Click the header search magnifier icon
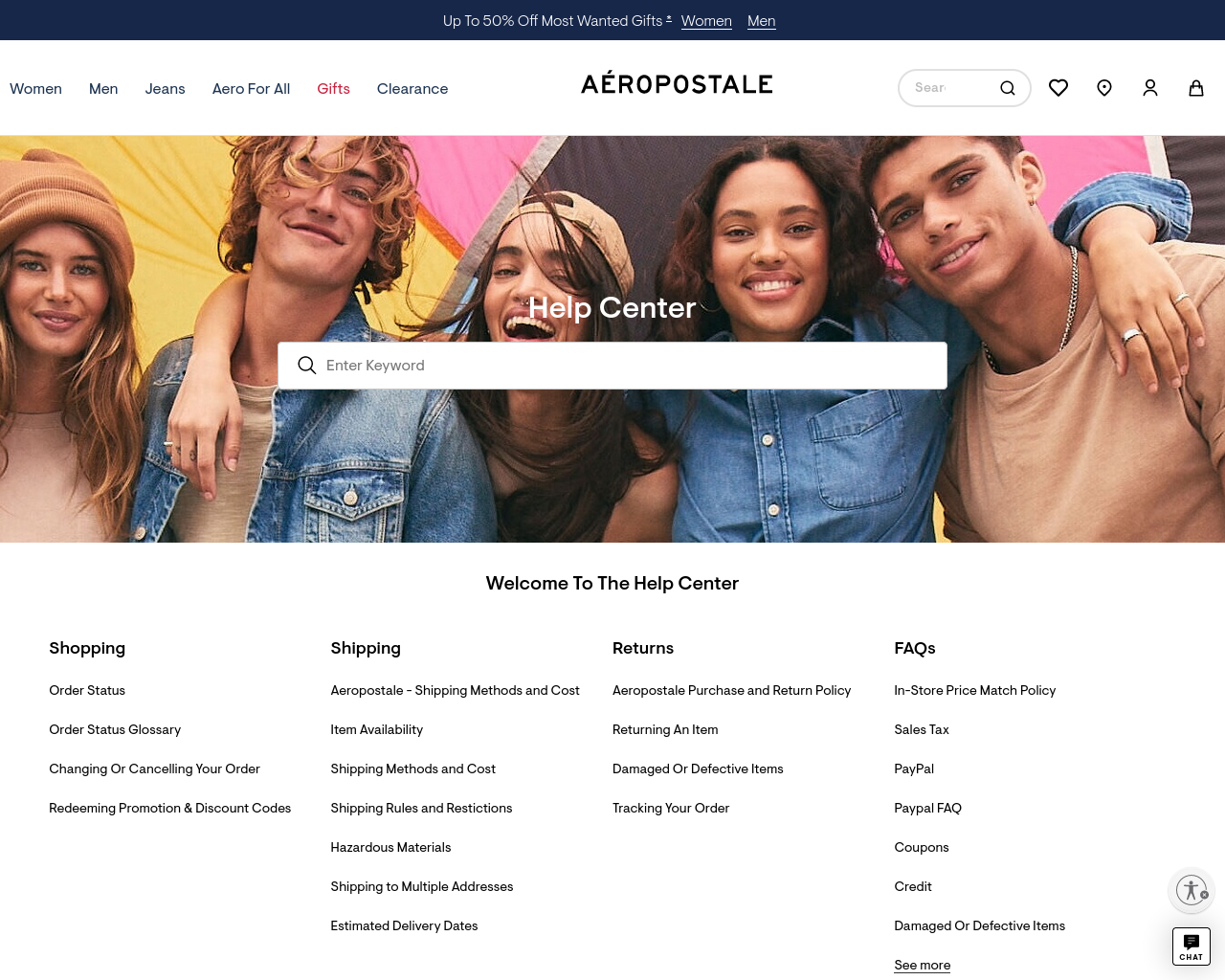Viewport: 1225px width, 980px height. pyautogui.click(x=1008, y=88)
